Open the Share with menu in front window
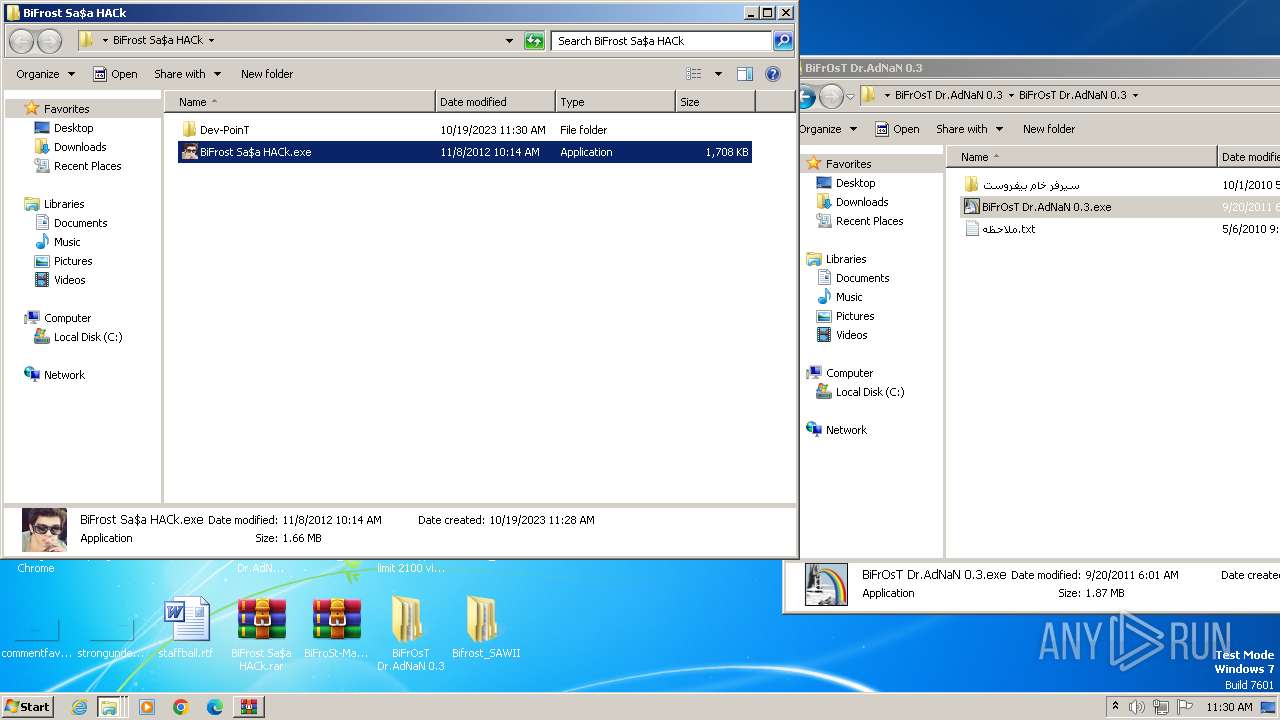The image size is (1280, 720). [187, 74]
